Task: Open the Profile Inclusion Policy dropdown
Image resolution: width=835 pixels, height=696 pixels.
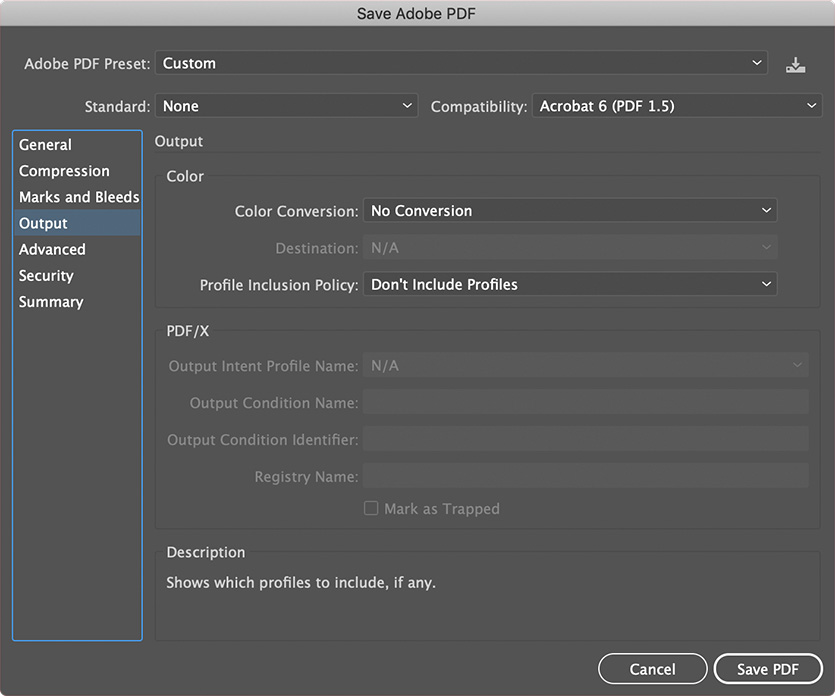Action: (570, 284)
